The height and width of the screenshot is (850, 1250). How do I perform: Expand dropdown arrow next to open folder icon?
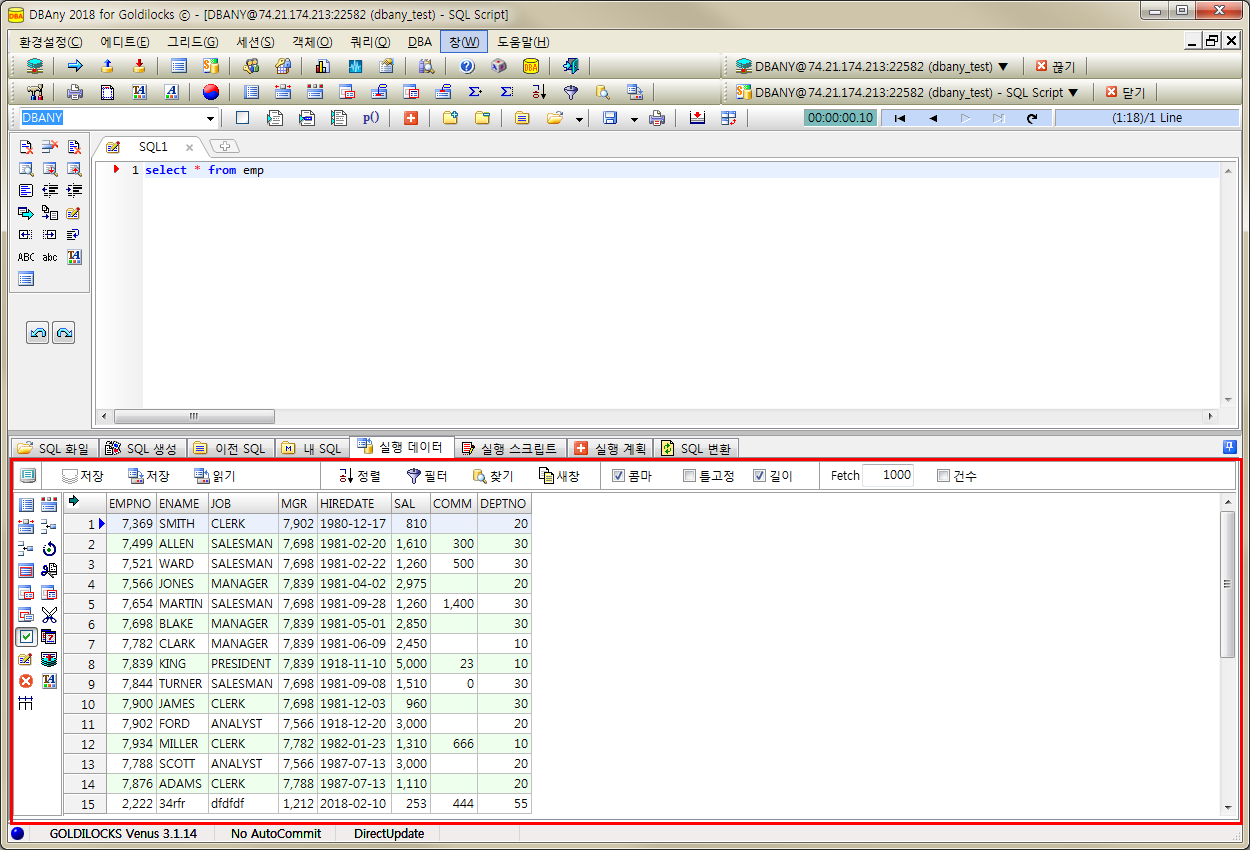[x=580, y=119]
